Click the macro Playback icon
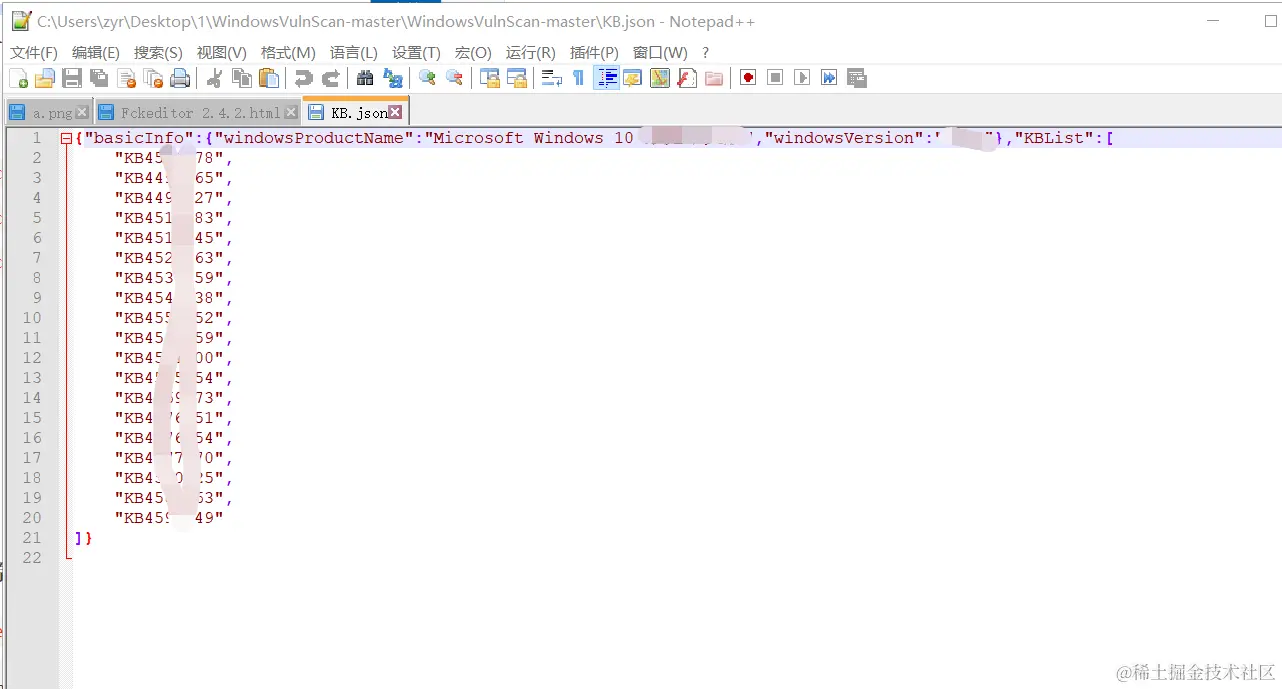 tap(802, 78)
